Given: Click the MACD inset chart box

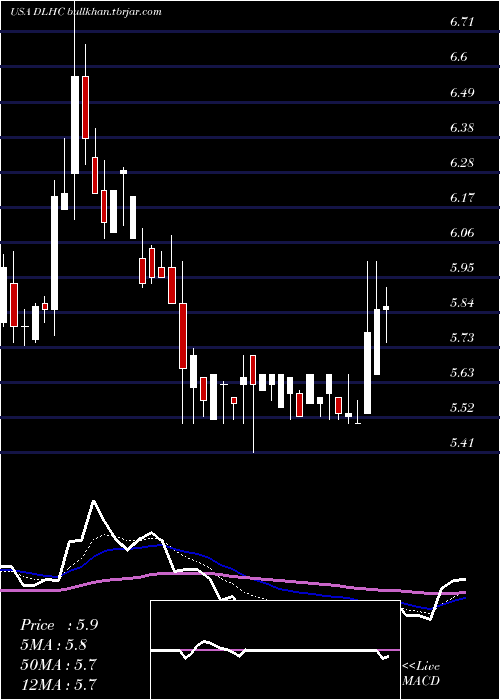Looking at the screenshot, I should pos(275,650).
